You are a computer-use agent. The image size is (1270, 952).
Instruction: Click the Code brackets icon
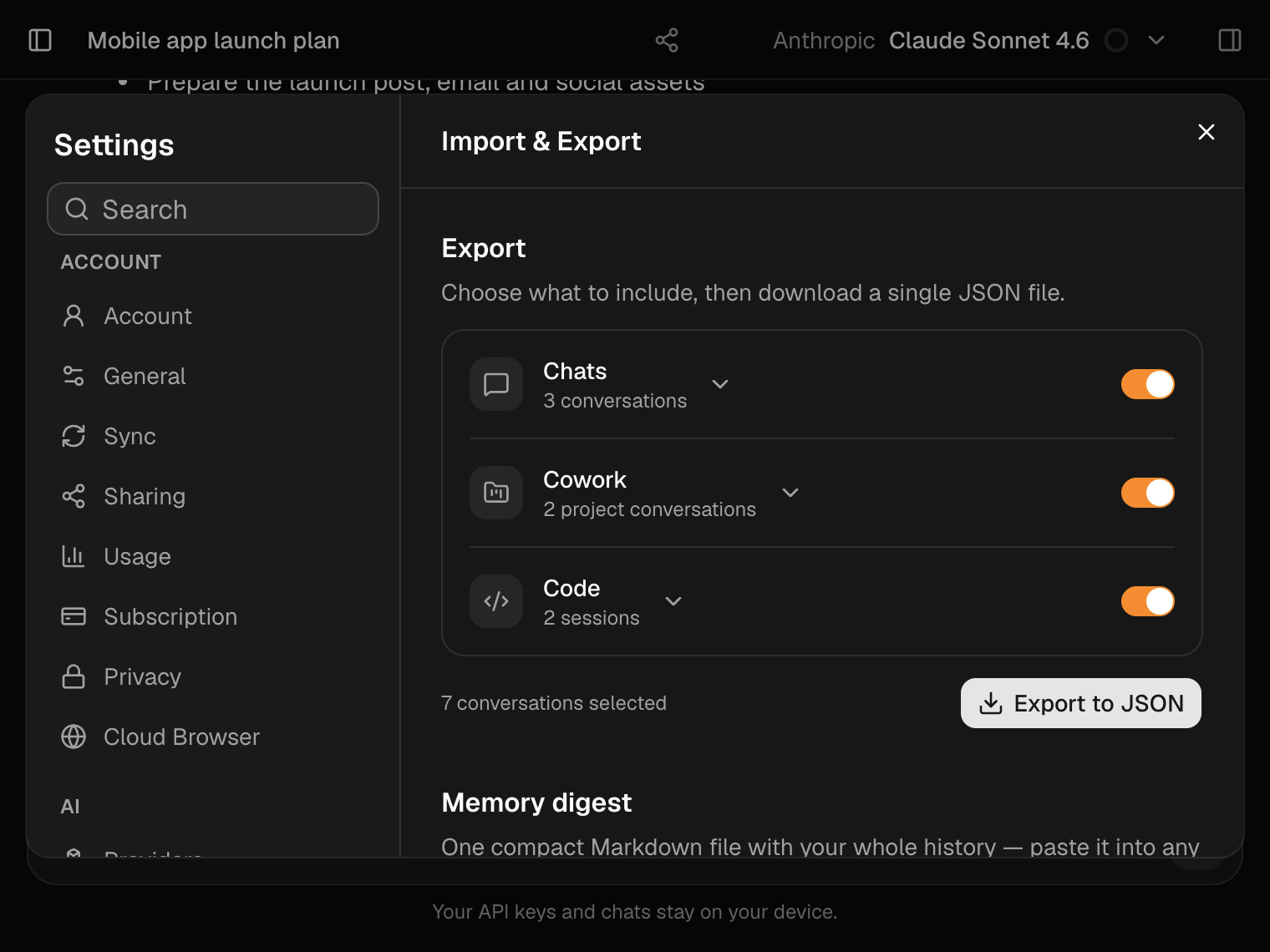[x=496, y=601]
